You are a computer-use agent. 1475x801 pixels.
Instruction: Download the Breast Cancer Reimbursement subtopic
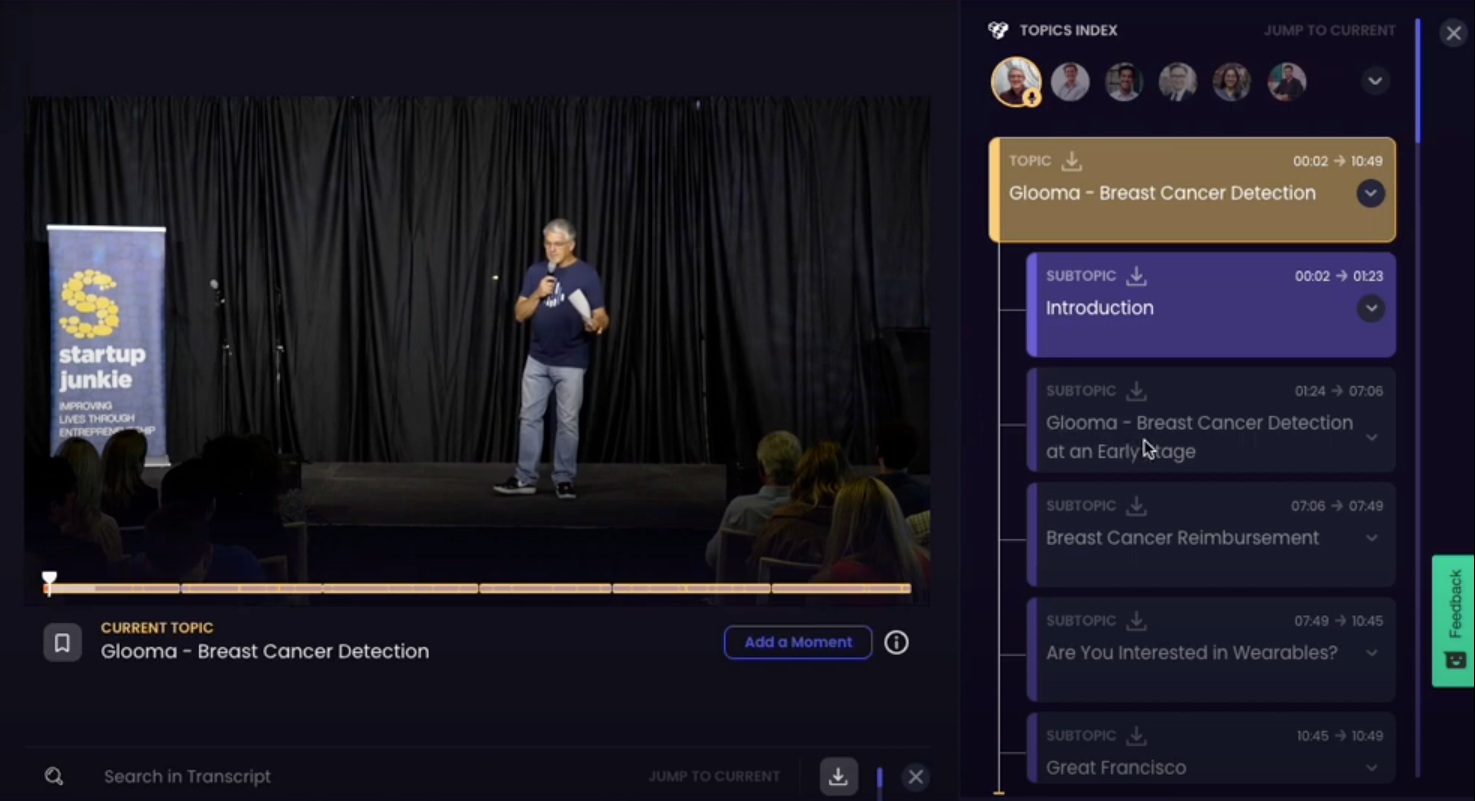1136,505
